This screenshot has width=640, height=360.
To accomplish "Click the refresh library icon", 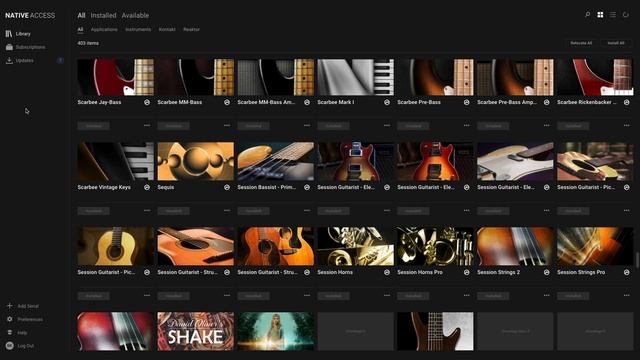I will click(x=625, y=15).
